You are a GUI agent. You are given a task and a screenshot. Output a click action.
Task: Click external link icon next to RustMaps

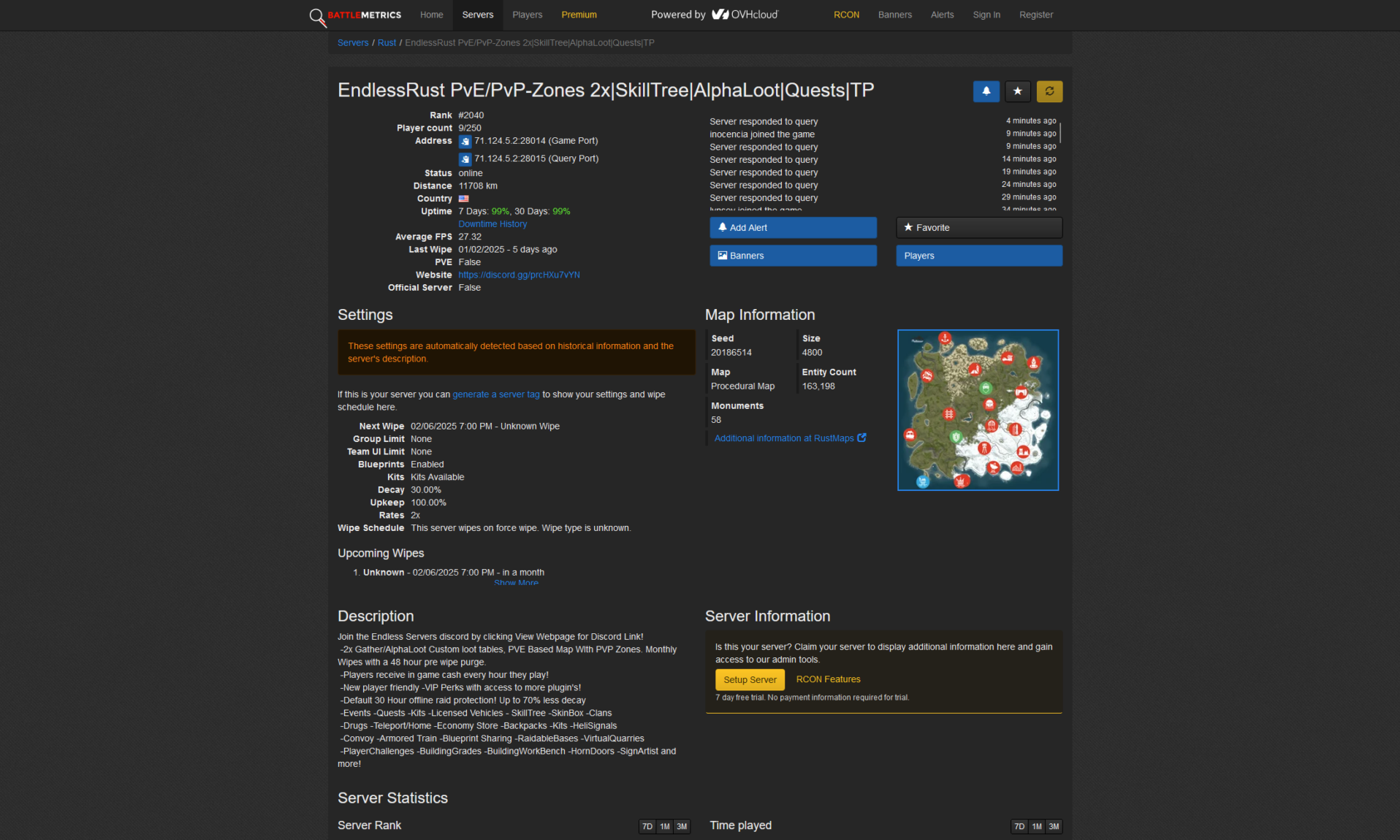click(x=861, y=438)
